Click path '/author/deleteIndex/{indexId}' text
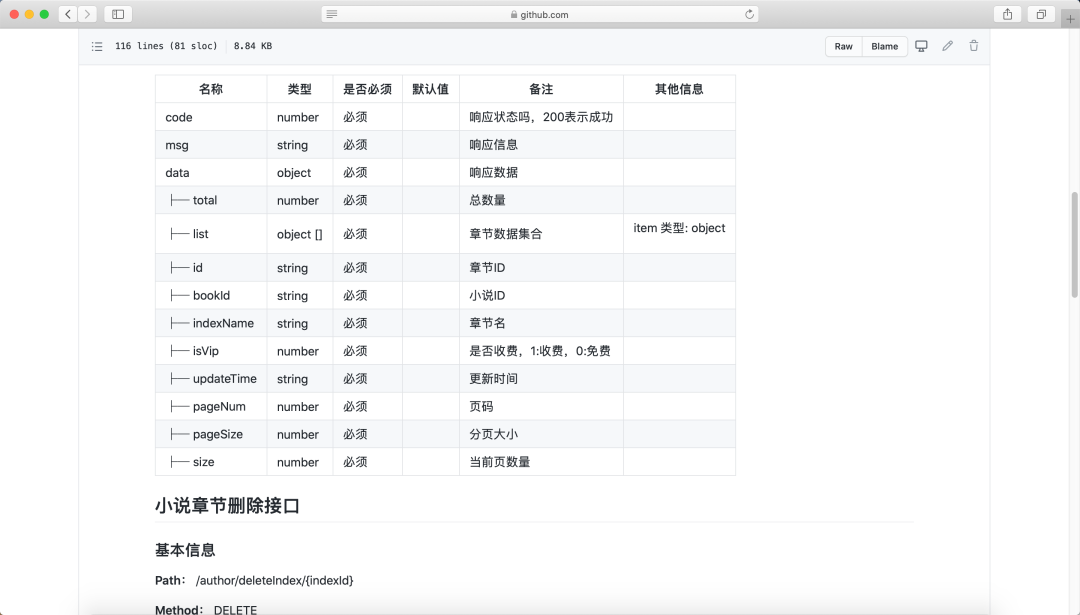Image resolution: width=1080 pixels, height=615 pixels. pos(274,581)
